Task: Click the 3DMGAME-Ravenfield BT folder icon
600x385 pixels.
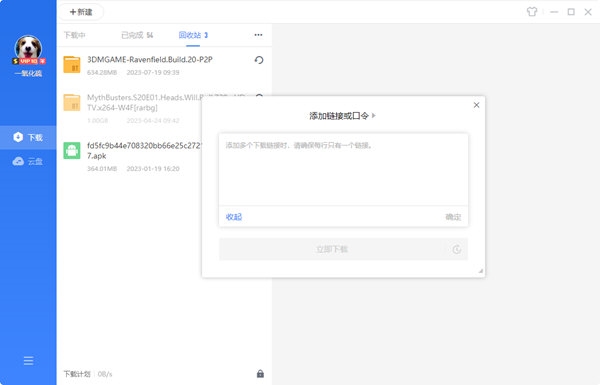Action: (x=72, y=64)
